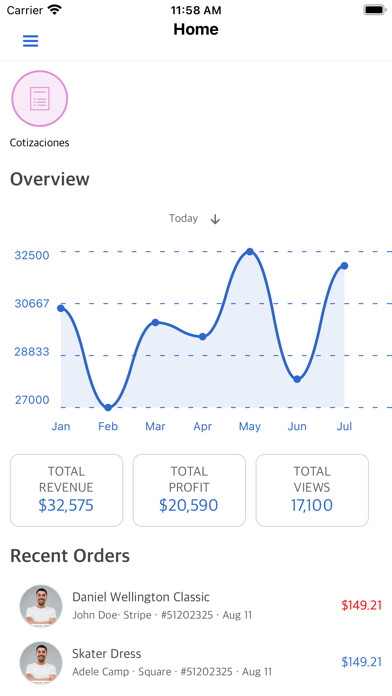Viewport: 392px width, 696px height.
Task: Tap the Cotizaciones label
Action: 40,143
